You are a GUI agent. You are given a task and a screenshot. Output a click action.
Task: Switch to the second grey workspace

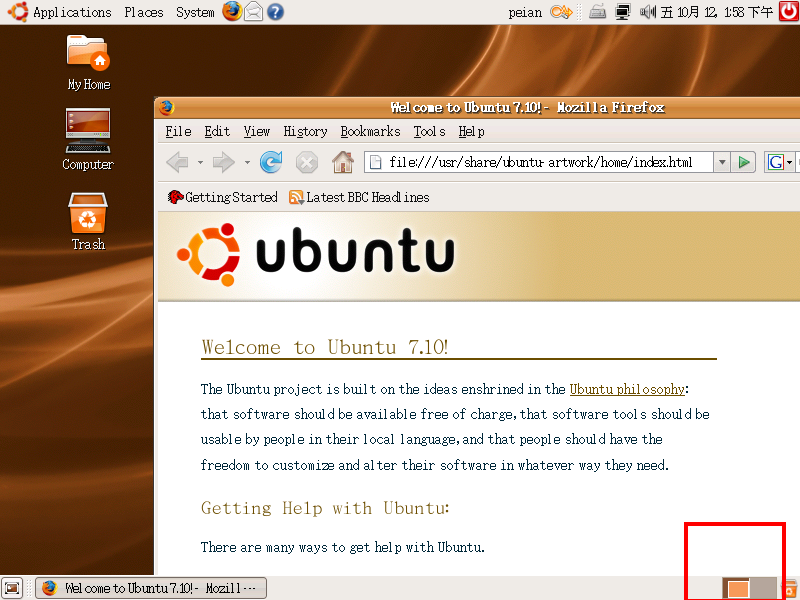[x=764, y=588]
